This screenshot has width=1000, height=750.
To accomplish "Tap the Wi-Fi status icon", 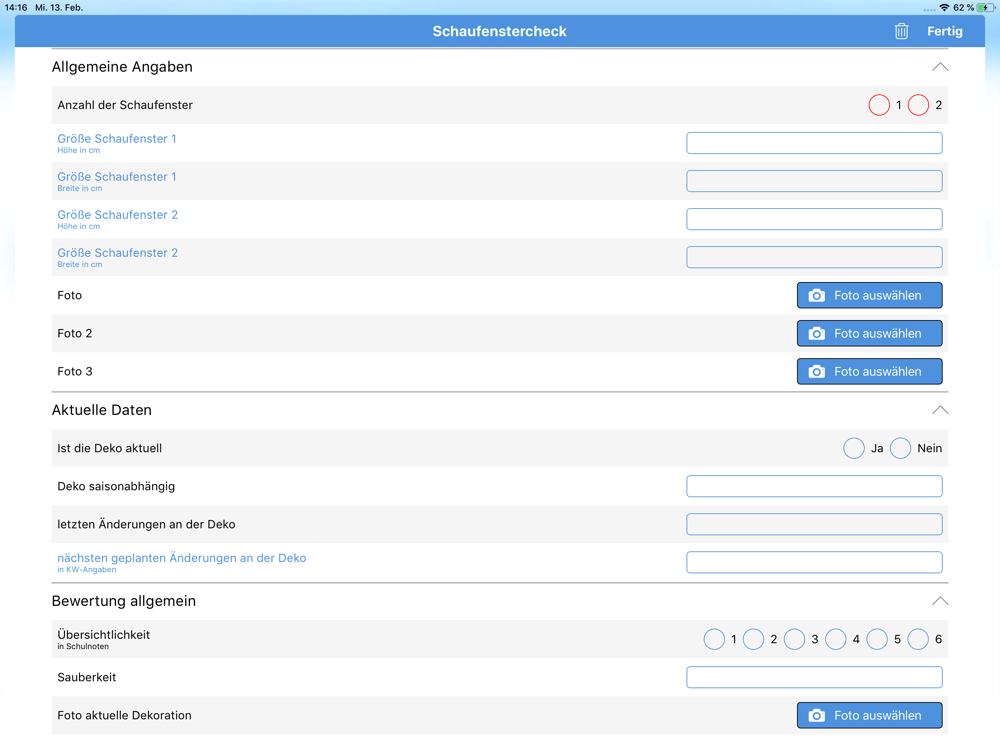I will [945, 8].
